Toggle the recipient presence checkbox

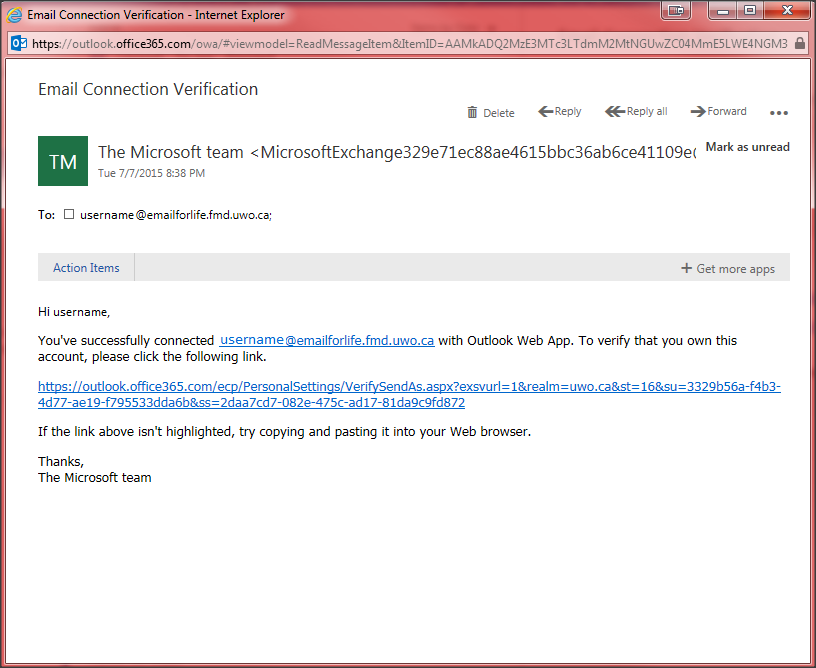tap(69, 214)
